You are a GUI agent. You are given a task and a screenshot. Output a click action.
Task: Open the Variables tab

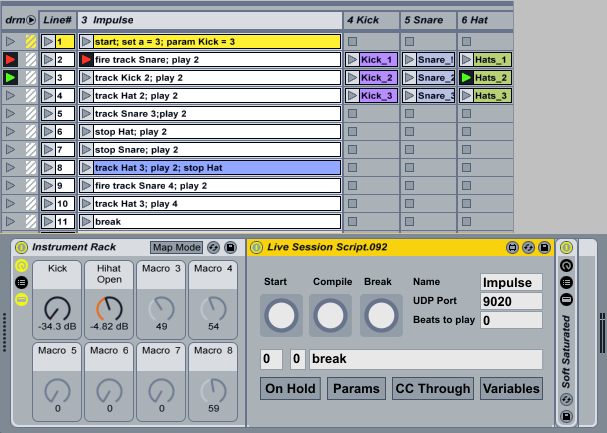pyautogui.click(x=511, y=388)
